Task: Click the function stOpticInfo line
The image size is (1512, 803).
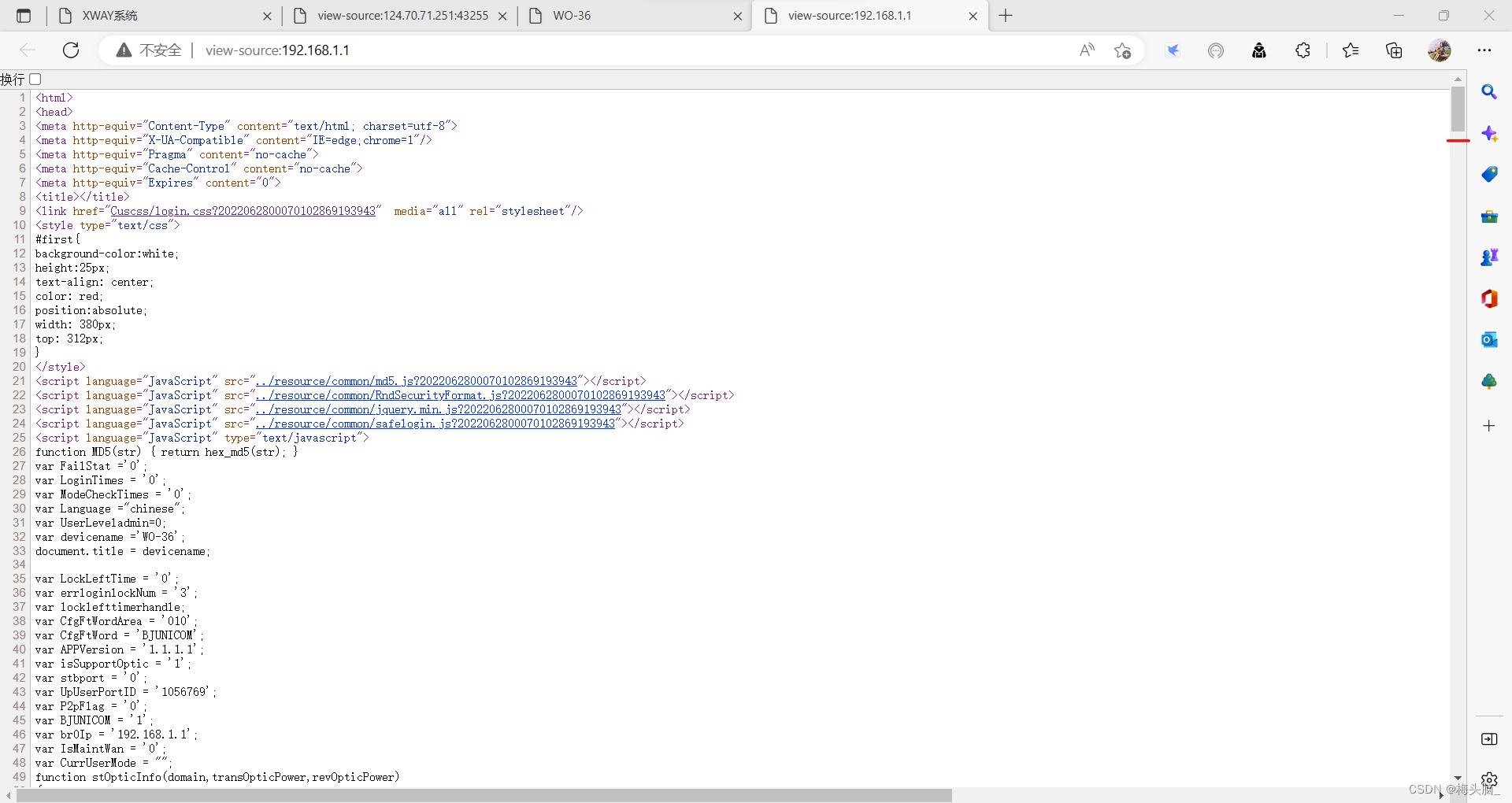Action: 217,777
